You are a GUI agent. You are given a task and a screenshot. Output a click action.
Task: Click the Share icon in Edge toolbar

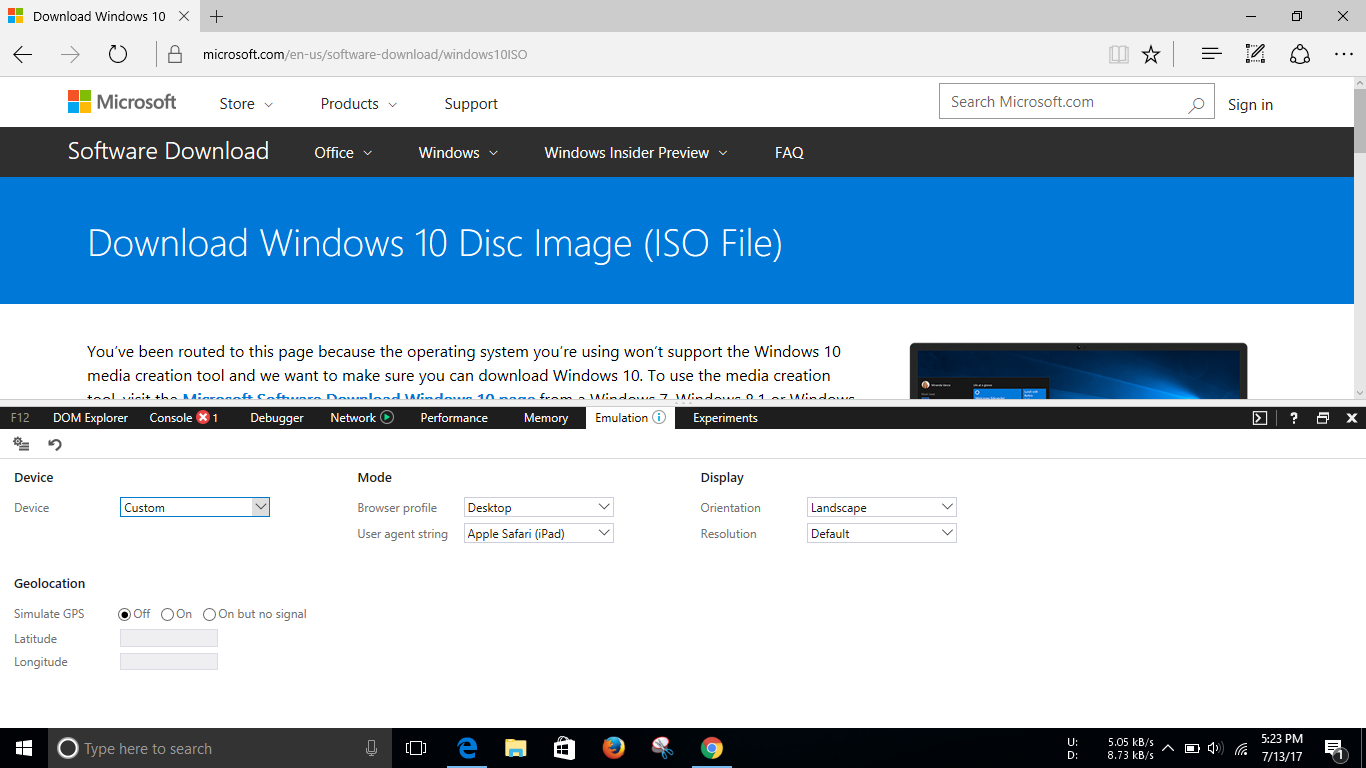(1299, 54)
